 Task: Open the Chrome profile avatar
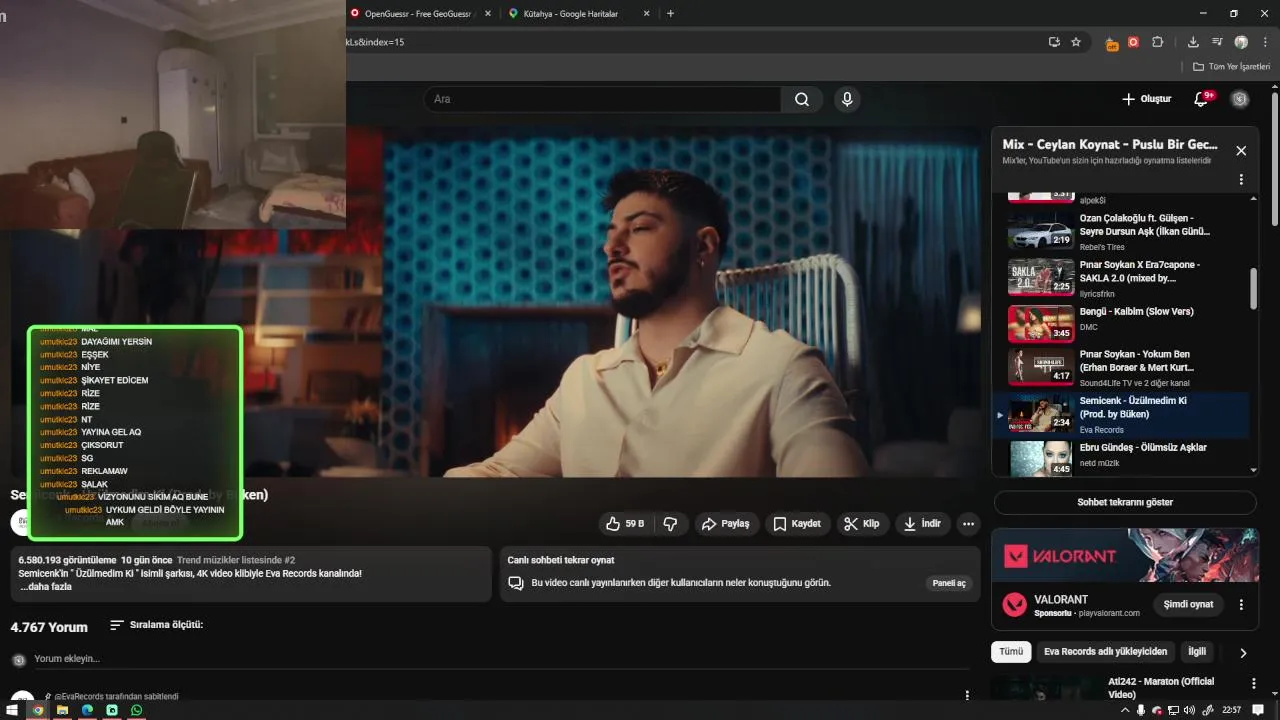tap(1241, 42)
